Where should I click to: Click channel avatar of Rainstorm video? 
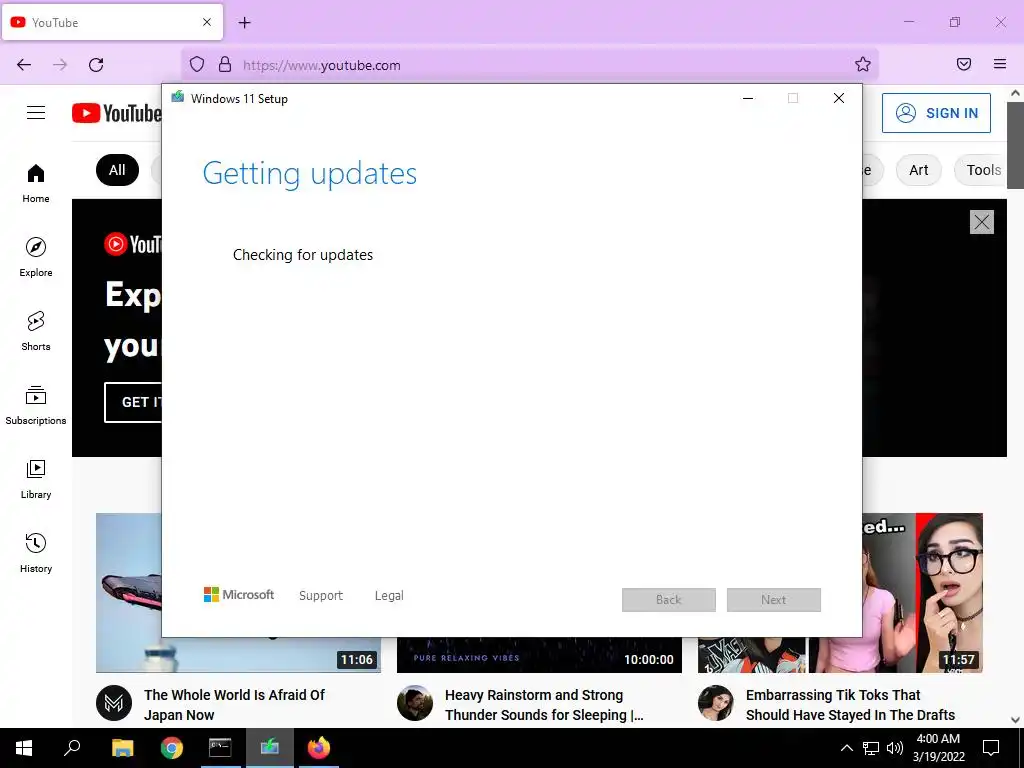(415, 703)
